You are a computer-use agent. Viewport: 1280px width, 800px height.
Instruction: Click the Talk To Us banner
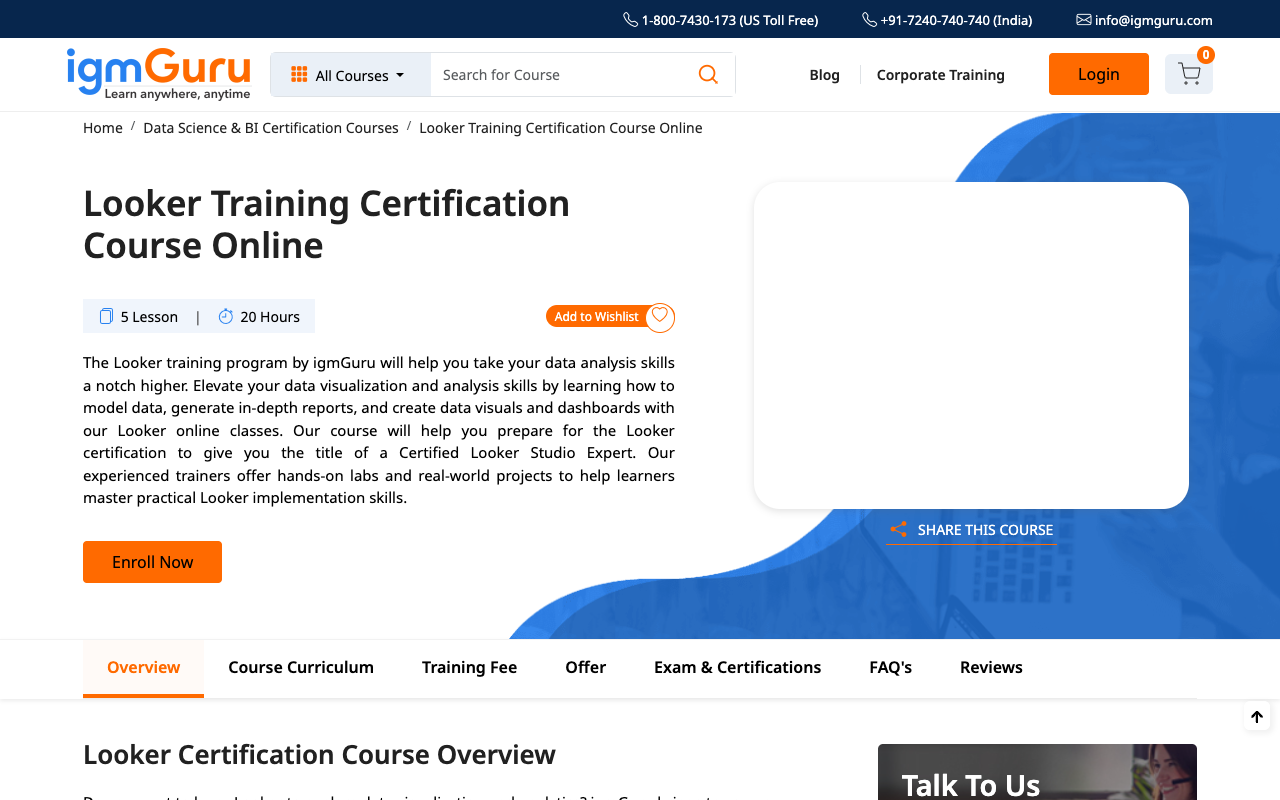[x=1037, y=772]
